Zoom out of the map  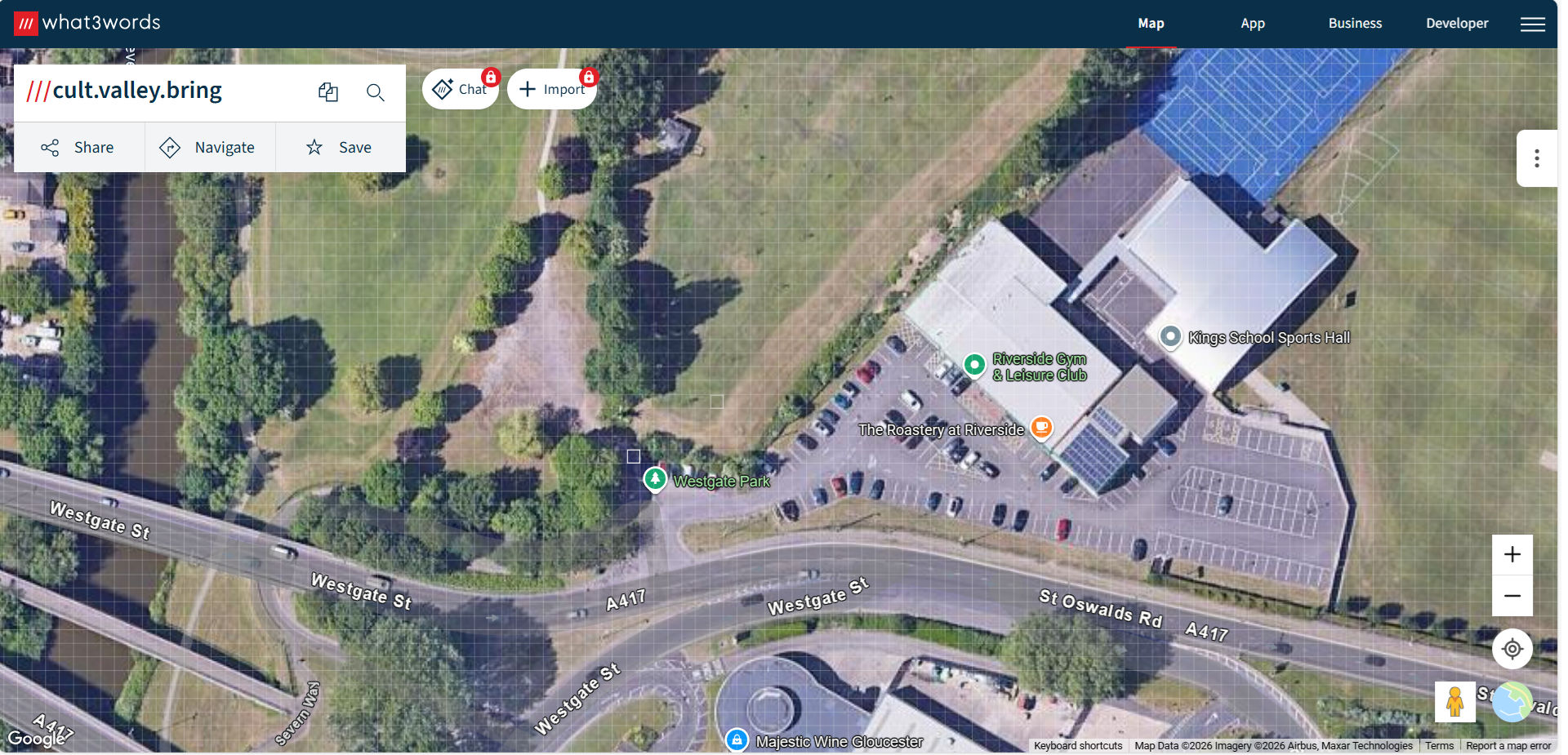(x=1512, y=596)
